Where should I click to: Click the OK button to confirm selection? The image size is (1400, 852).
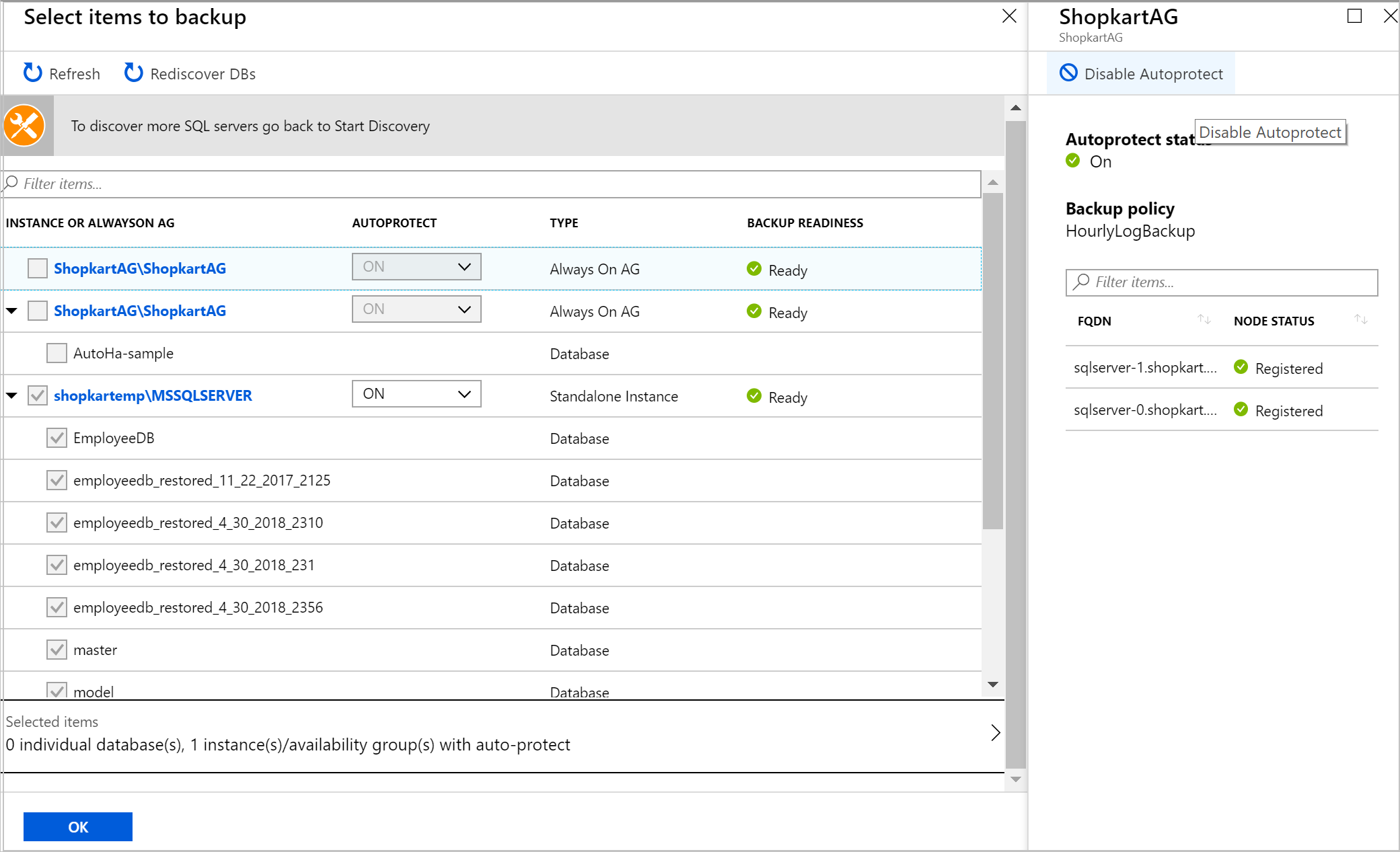click(x=78, y=826)
